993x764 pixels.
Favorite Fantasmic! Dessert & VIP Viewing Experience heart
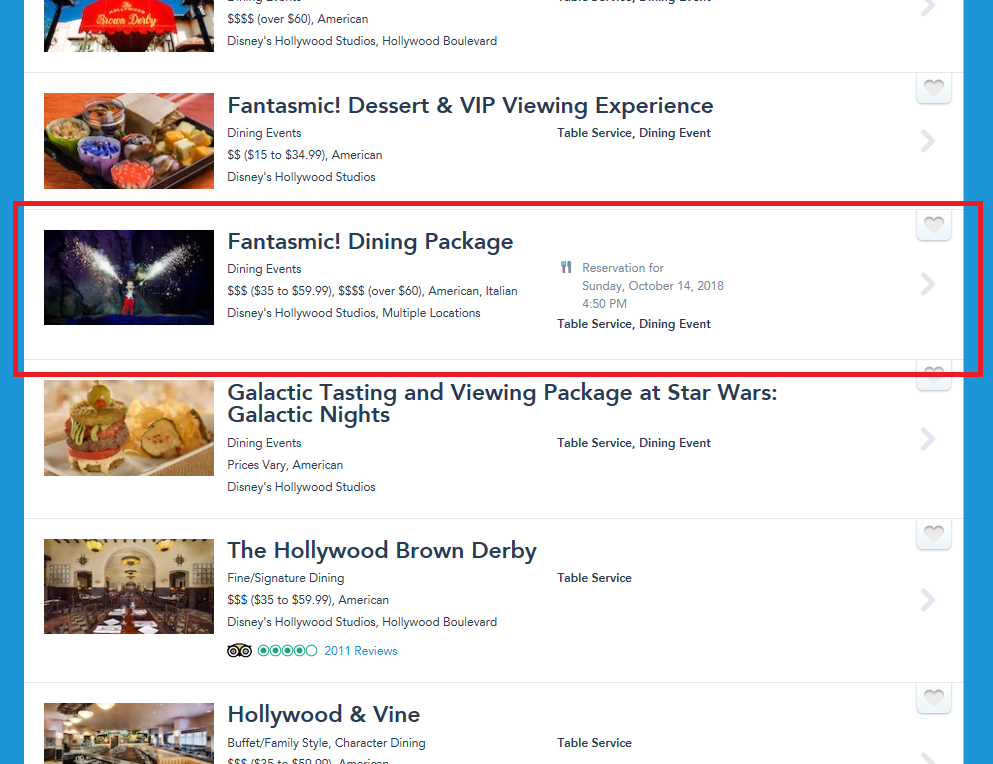click(933, 88)
